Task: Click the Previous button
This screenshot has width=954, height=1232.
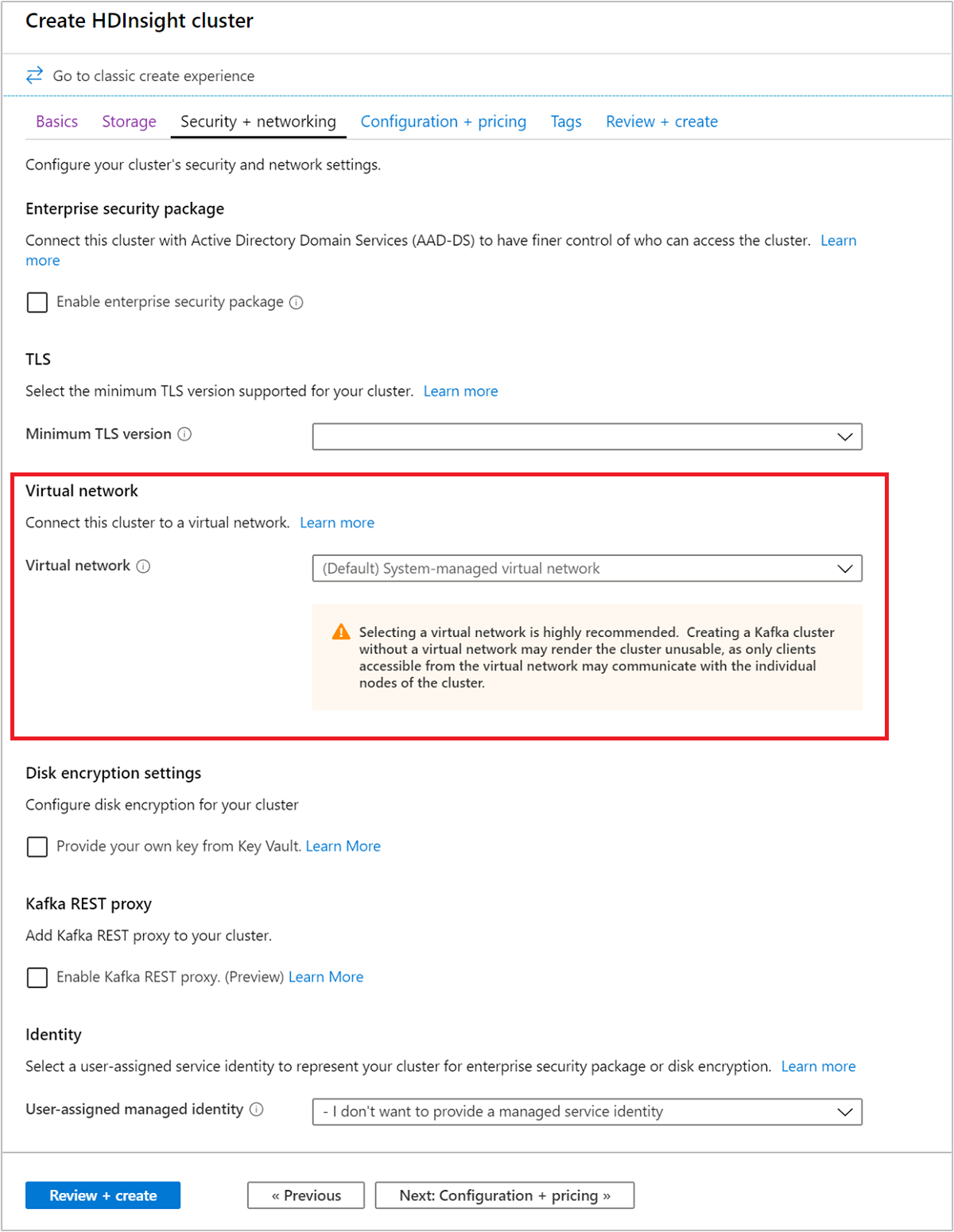Action: 306,1195
